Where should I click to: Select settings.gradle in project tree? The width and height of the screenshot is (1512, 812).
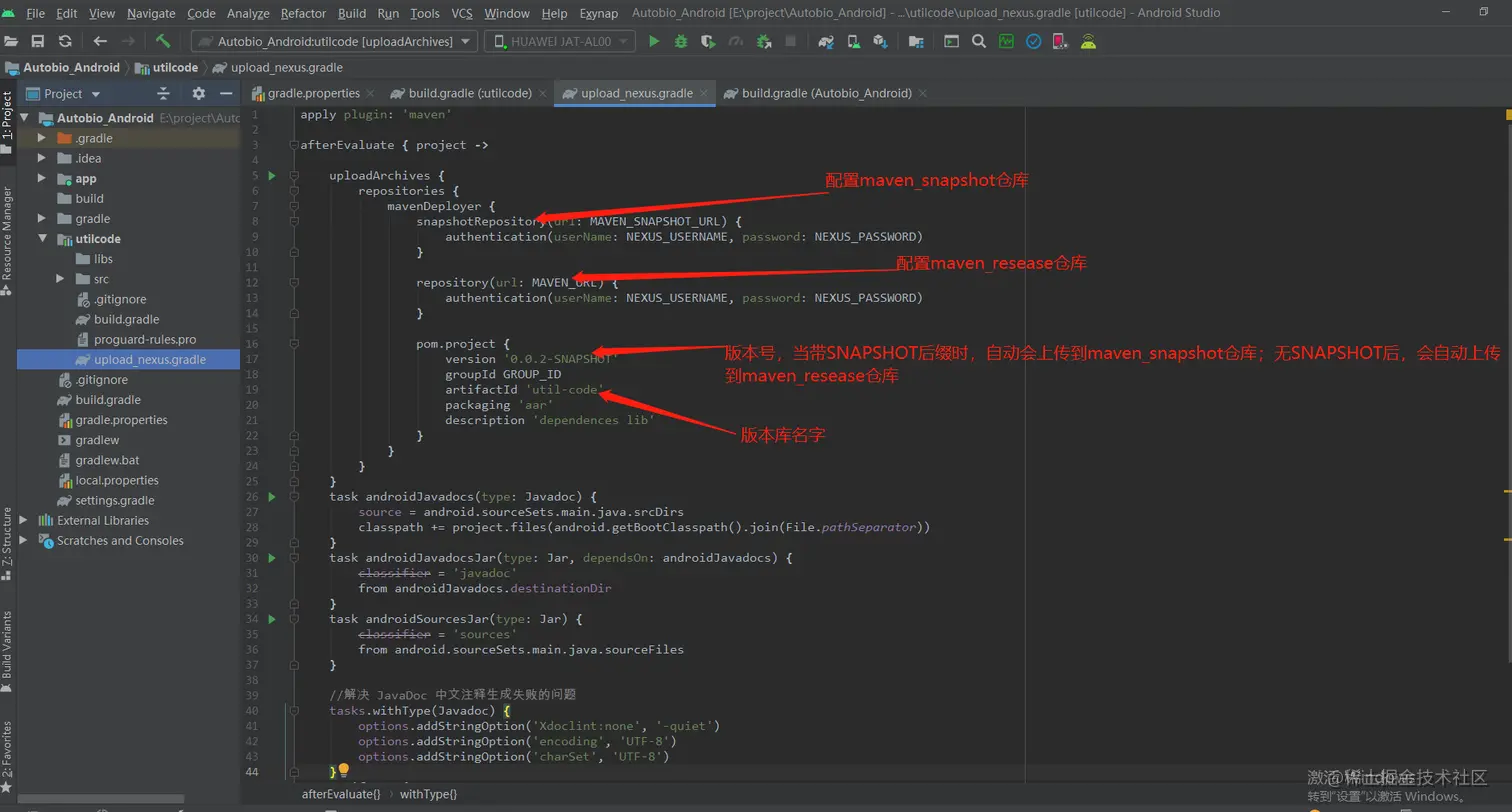(114, 500)
